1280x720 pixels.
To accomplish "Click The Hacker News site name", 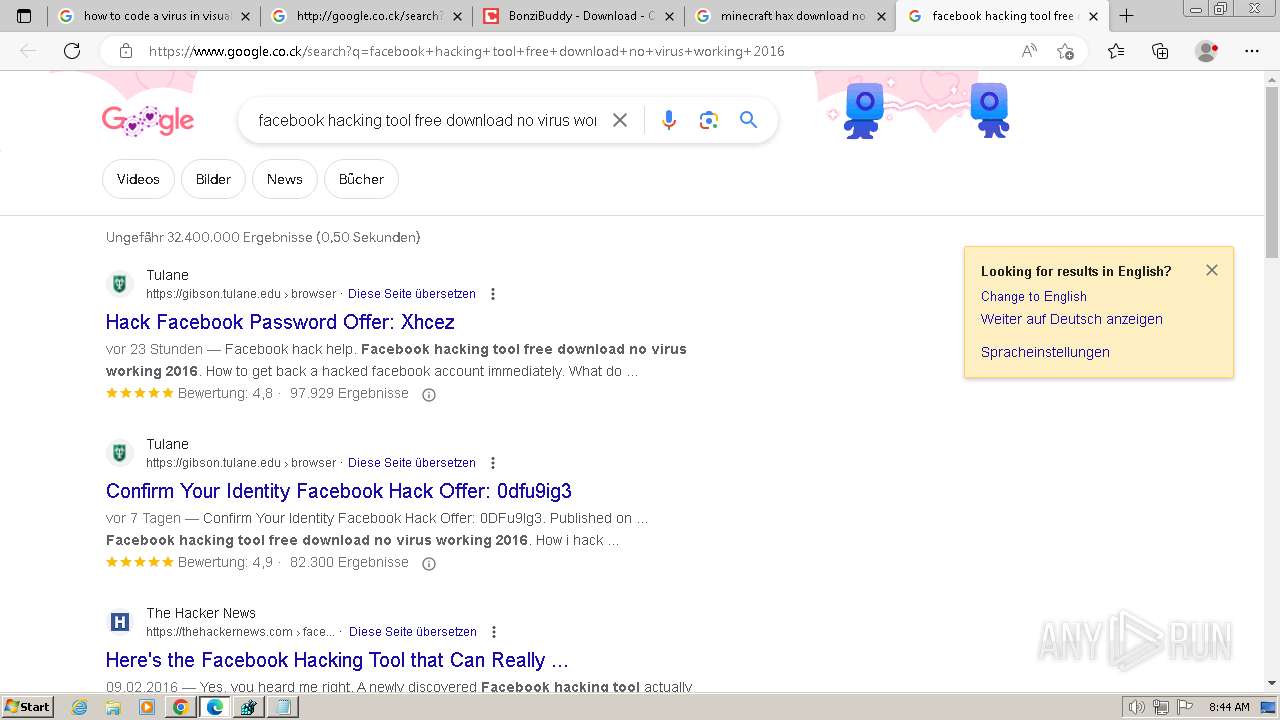I will point(201,613).
